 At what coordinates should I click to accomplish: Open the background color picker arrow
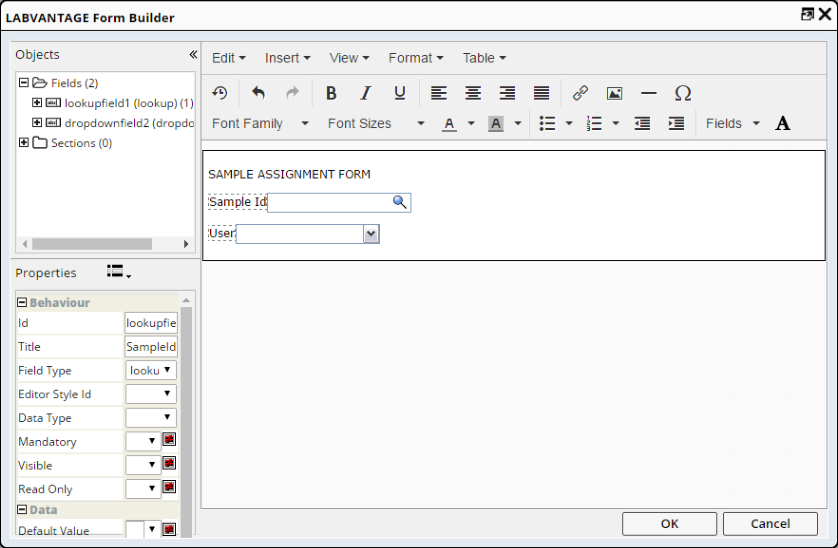coord(517,124)
